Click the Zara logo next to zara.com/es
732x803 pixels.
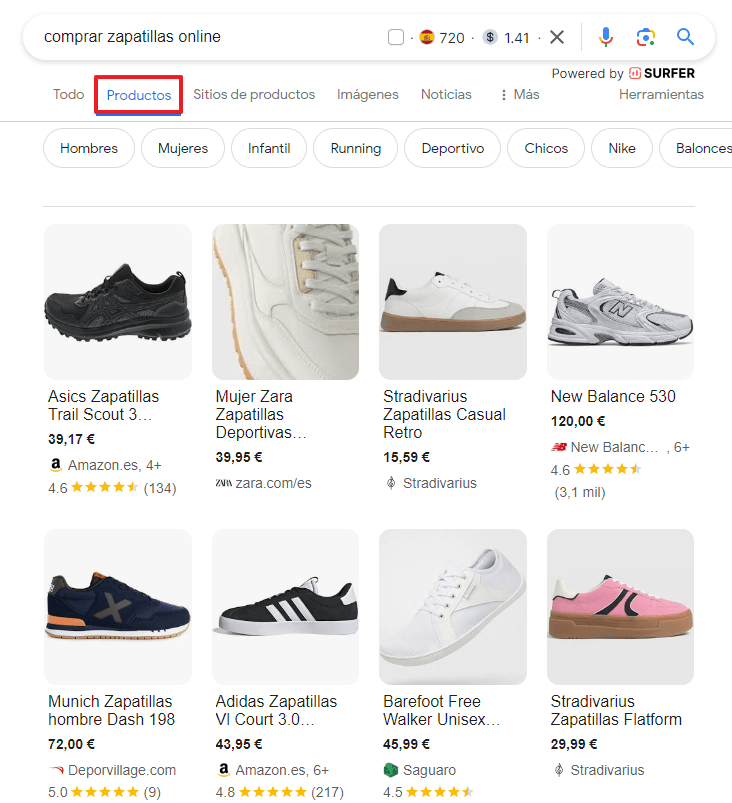point(223,483)
